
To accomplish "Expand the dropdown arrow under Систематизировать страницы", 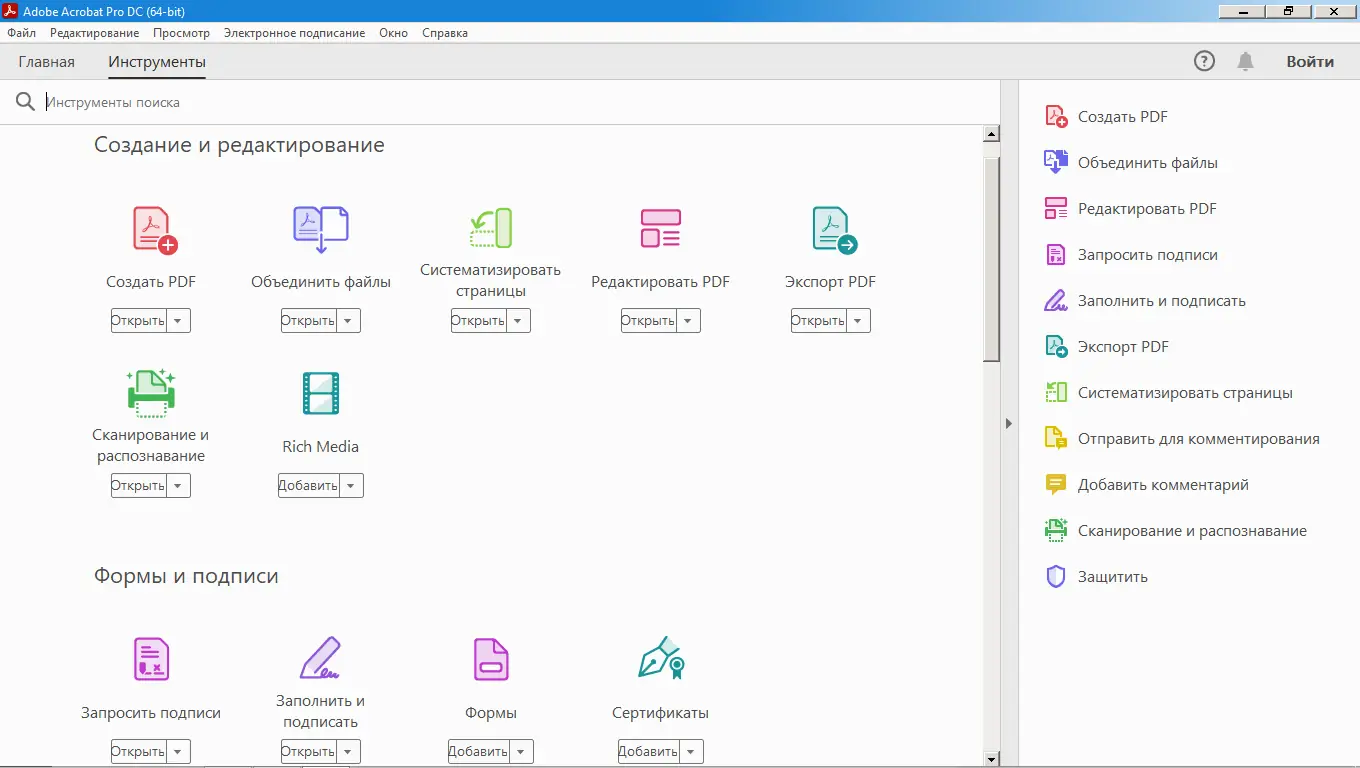I will click(x=518, y=321).
